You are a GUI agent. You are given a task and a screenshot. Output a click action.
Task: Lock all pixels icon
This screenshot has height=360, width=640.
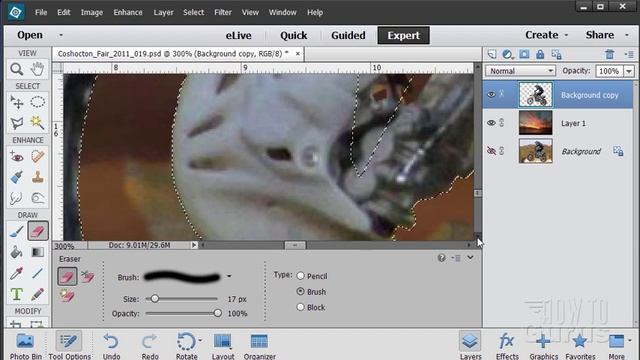(x=540, y=54)
